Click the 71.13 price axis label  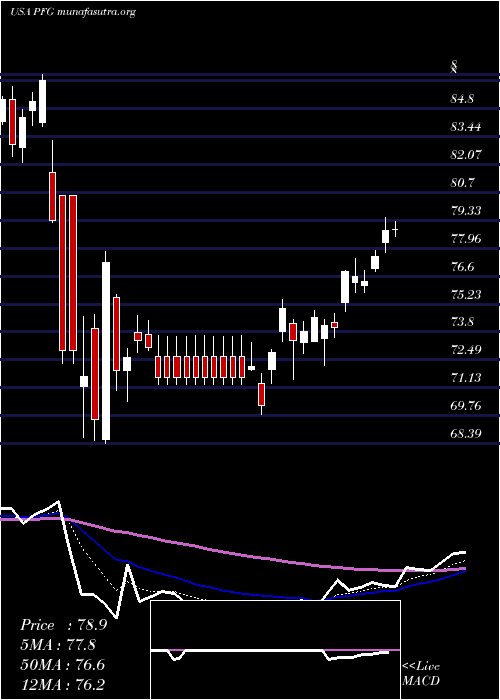click(x=466, y=378)
